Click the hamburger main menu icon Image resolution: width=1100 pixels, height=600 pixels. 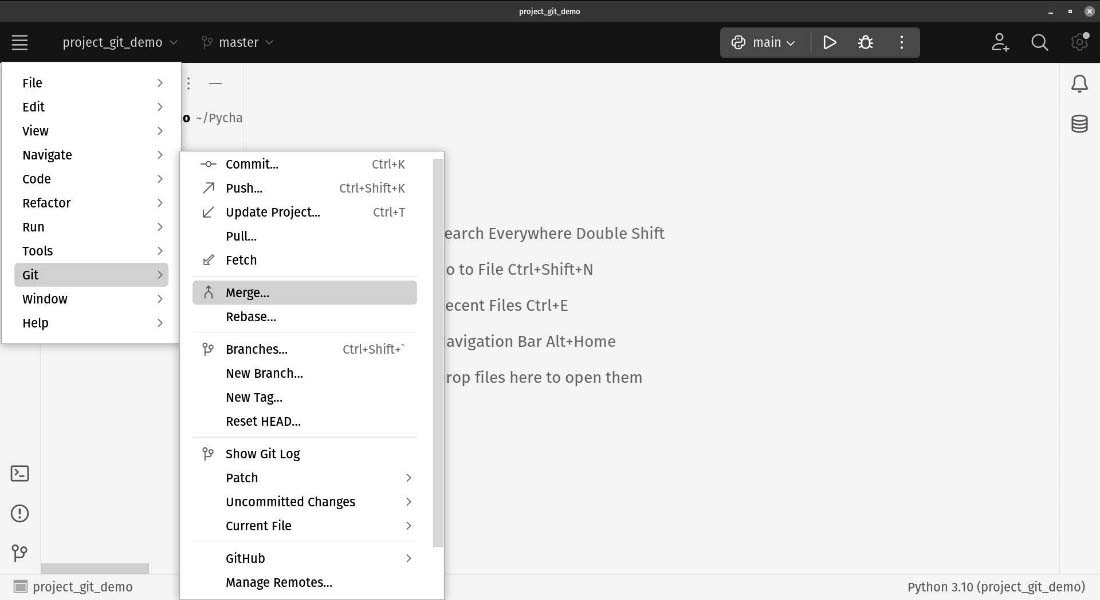pyautogui.click(x=20, y=42)
